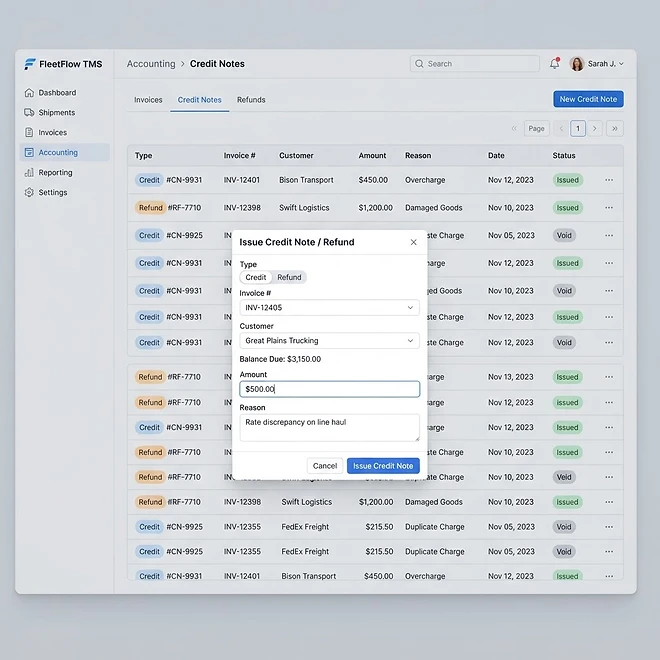Open actions menu for Swift Logistics $1,200.00 second row
The image size is (660, 660).
coord(609,208)
